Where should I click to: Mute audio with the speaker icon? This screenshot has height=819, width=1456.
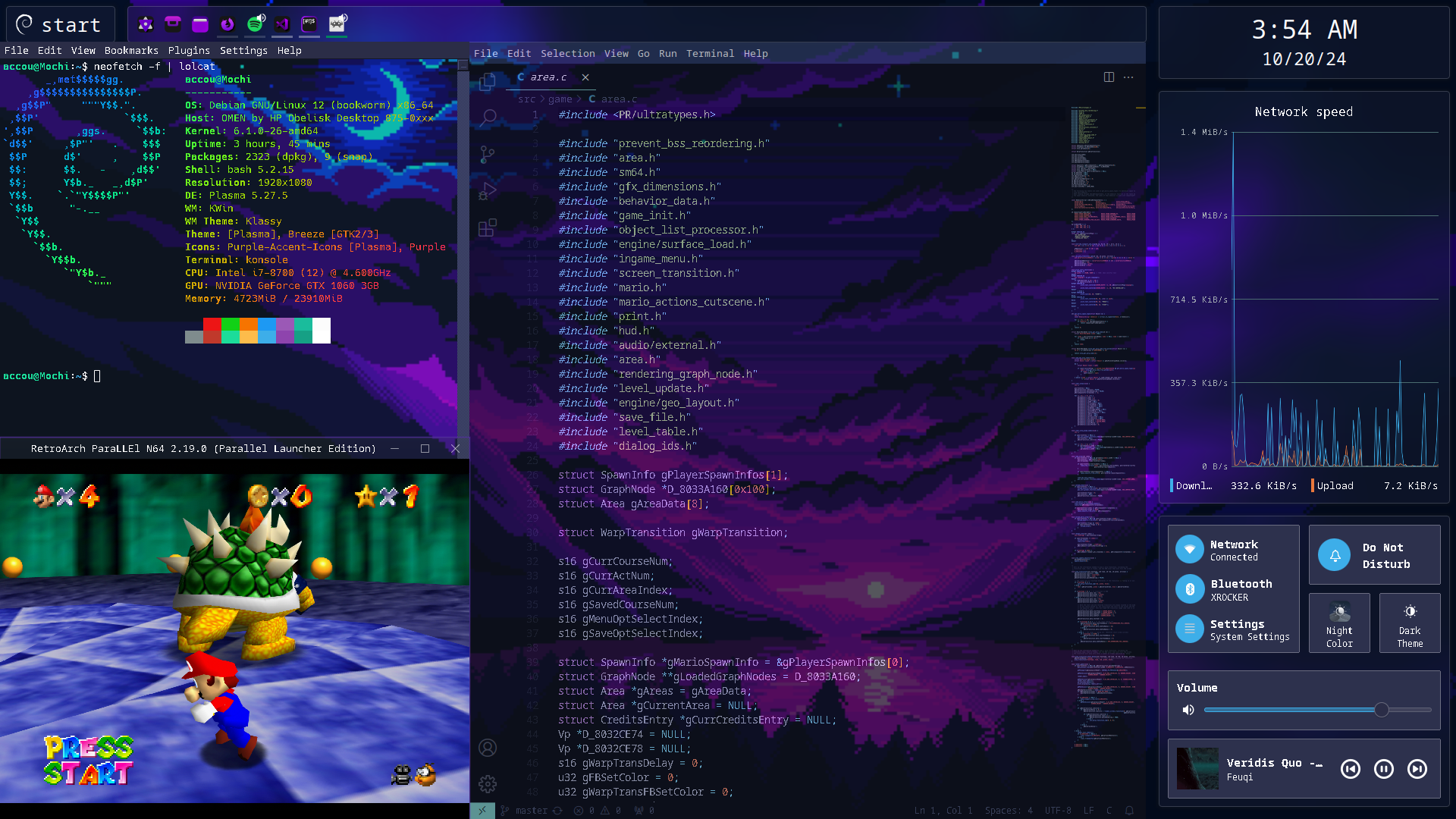tap(1188, 710)
